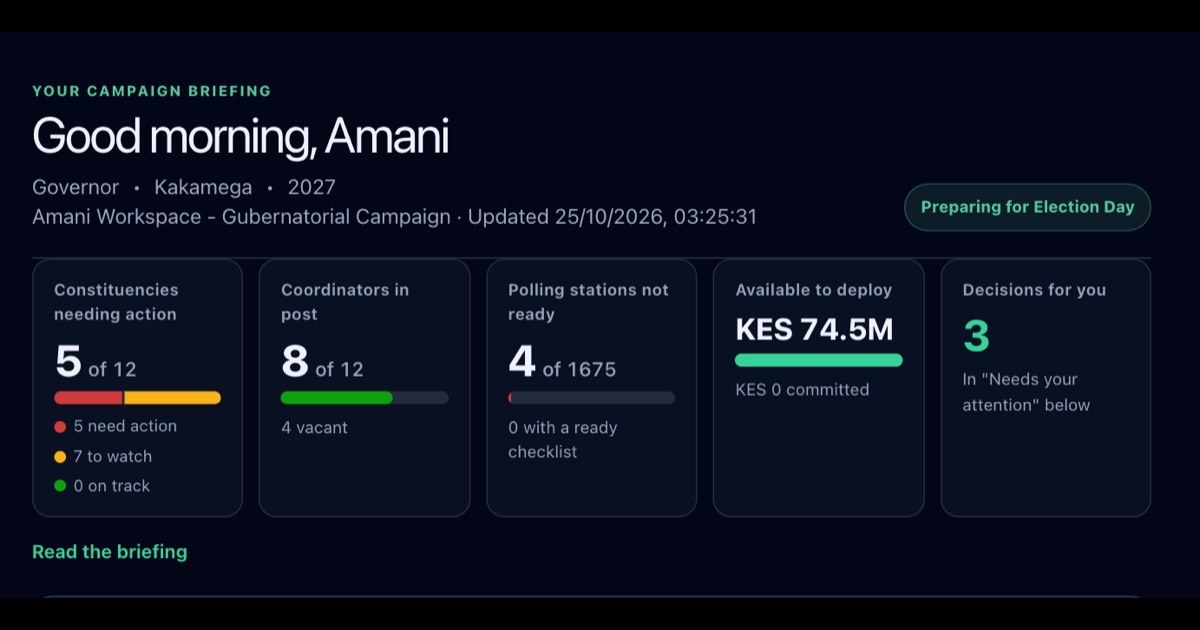
Task: Click the yellow segment of constituencies bar
Action: [x=172, y=398]
